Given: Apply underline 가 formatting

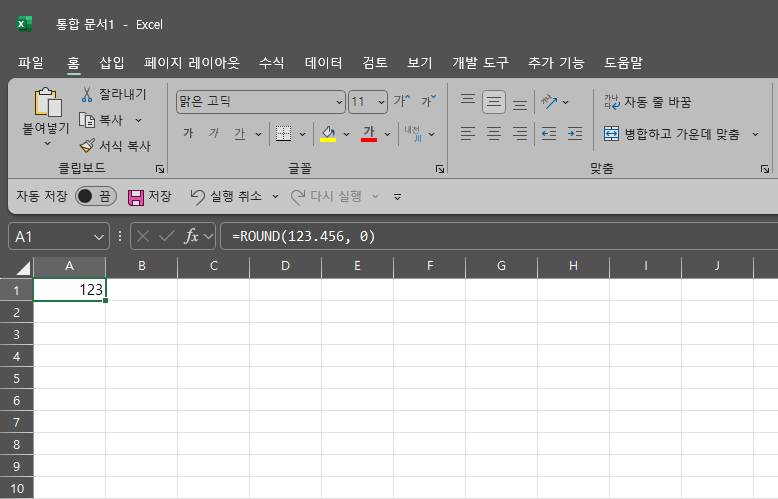Looking at the screenshot, I should pos(240,133).
